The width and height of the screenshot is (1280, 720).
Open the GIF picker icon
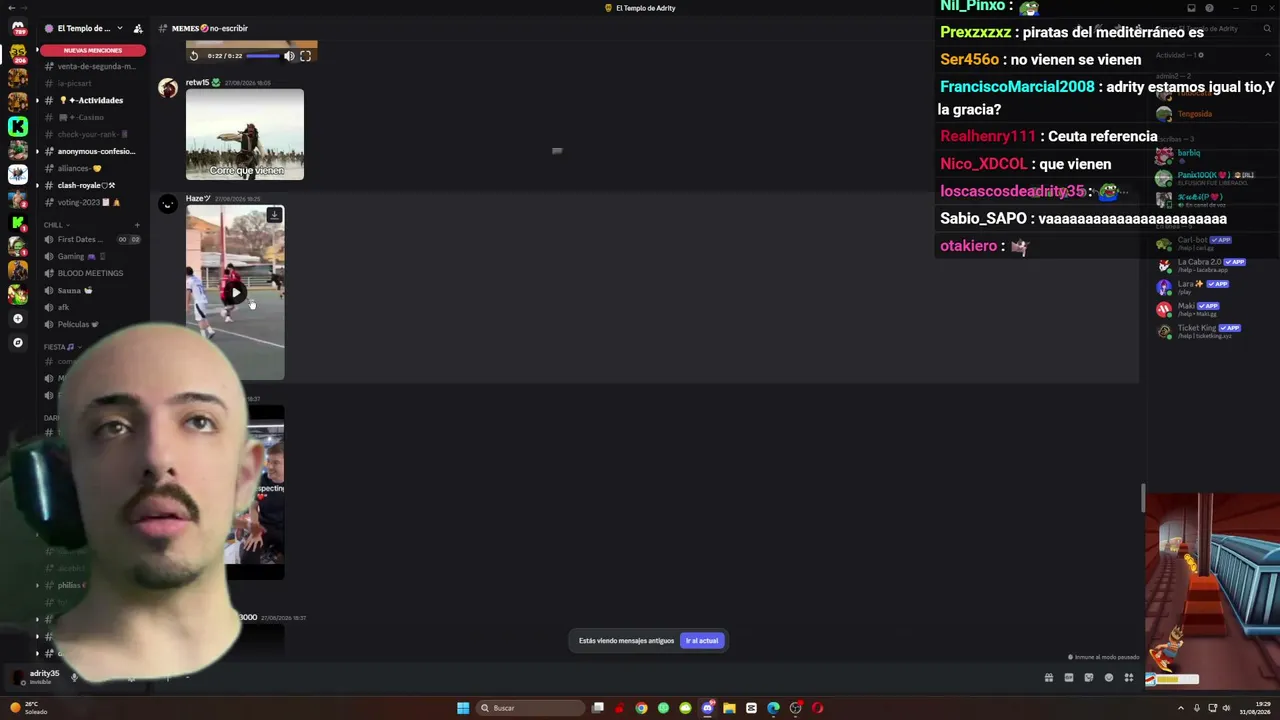1069,678
